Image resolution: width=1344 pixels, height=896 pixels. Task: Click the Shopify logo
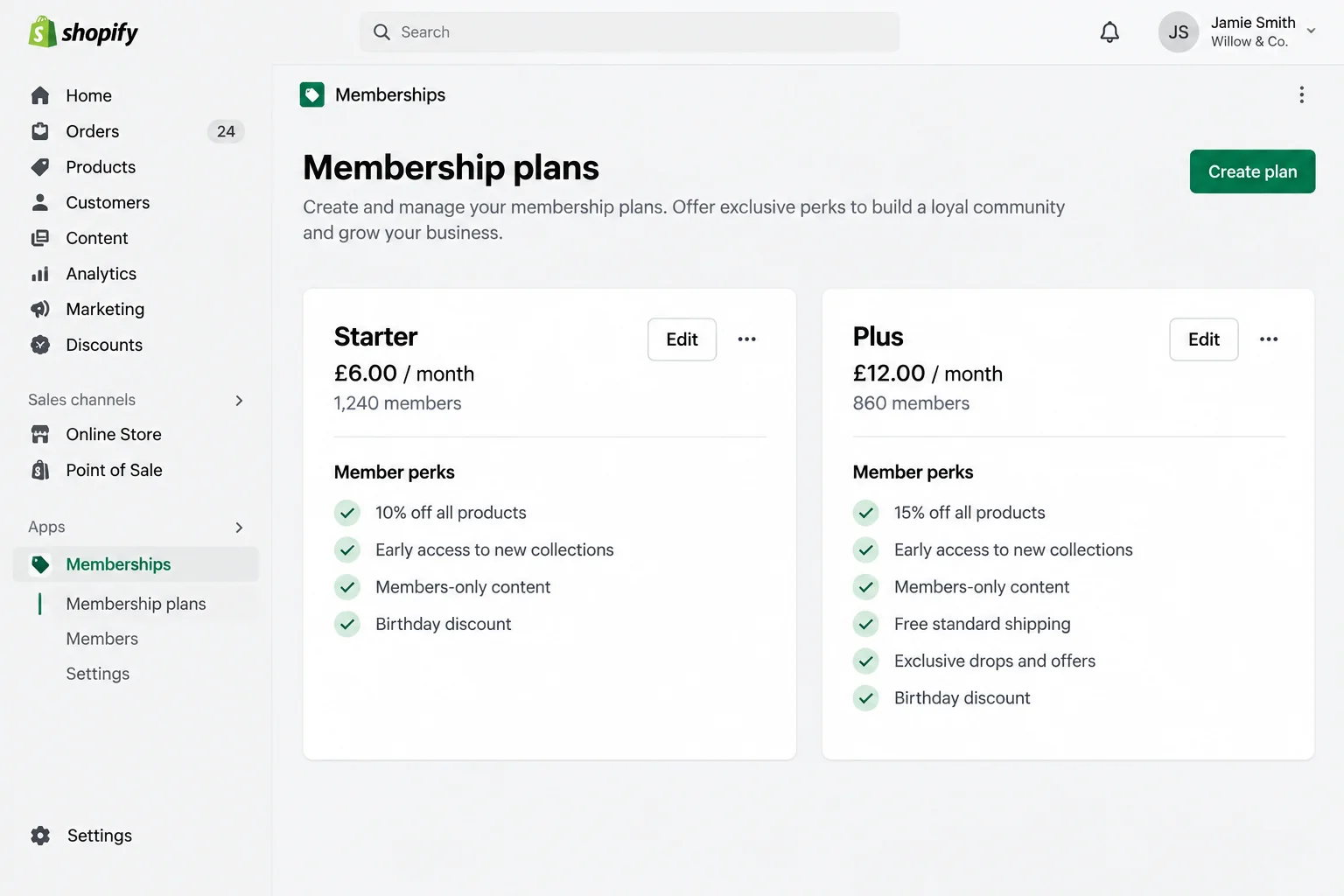click(x=83, y=32)
